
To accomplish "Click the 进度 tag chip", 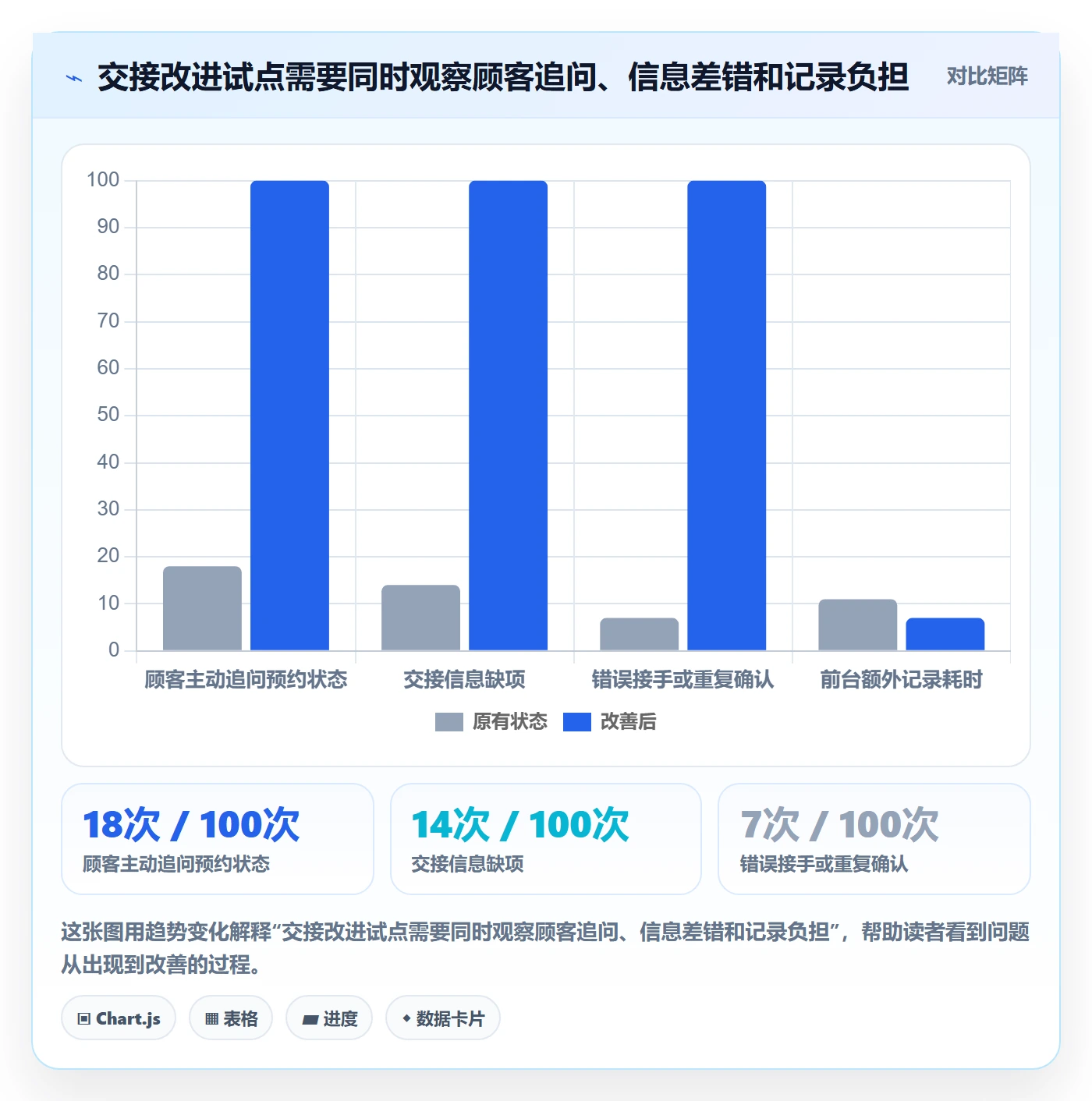I will 329,1018.
